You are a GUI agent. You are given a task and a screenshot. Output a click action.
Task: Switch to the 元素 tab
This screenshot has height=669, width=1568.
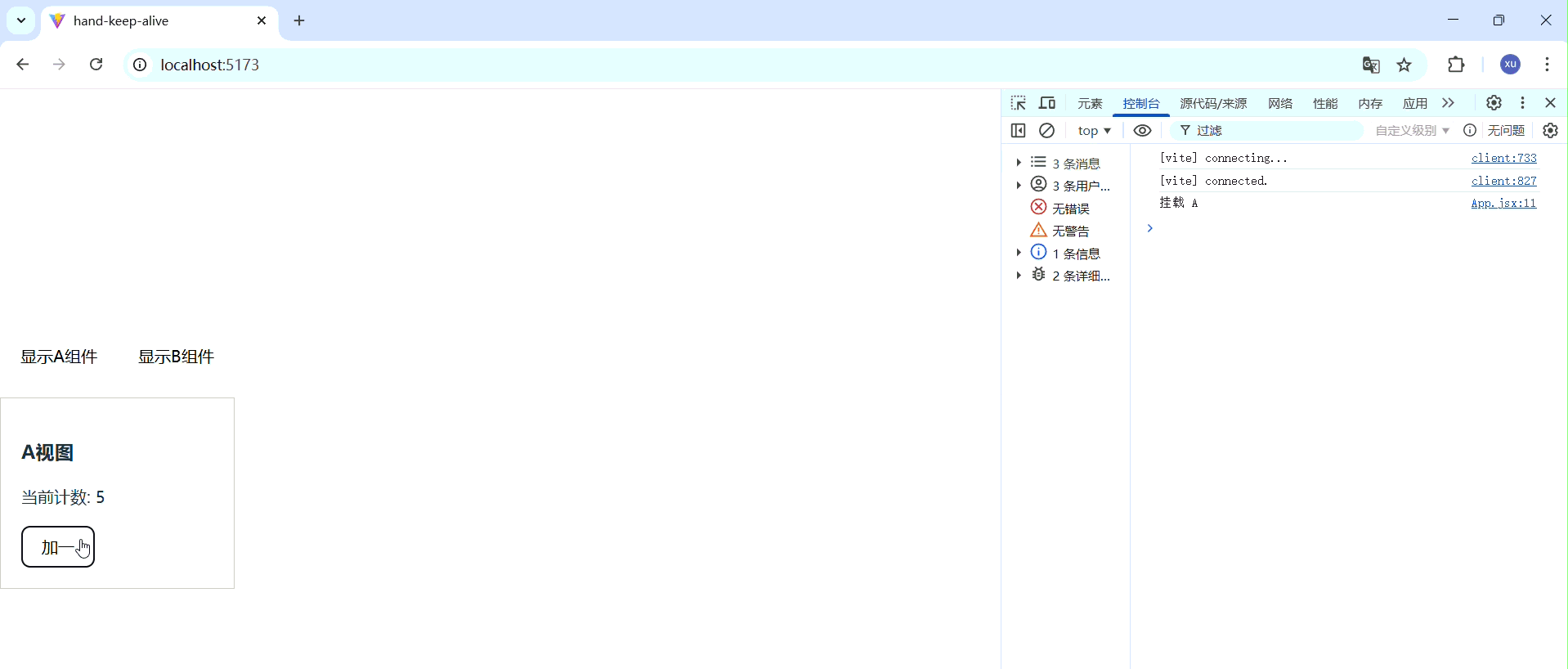(x=1090, y=104)
